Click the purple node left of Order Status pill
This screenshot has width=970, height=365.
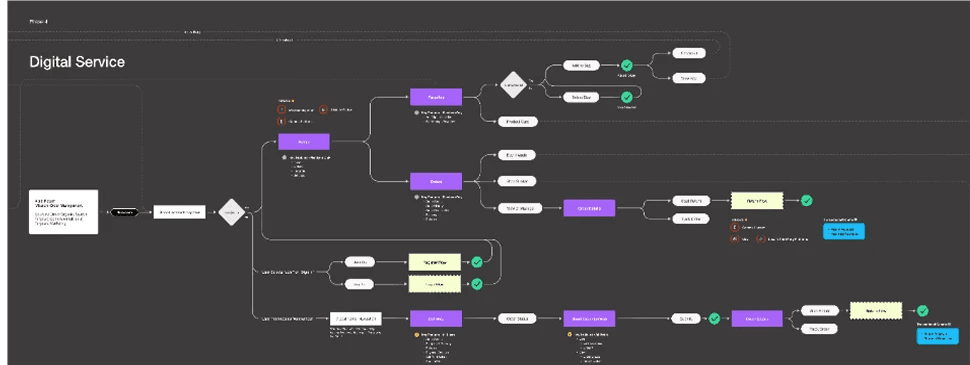coord(436,319)
